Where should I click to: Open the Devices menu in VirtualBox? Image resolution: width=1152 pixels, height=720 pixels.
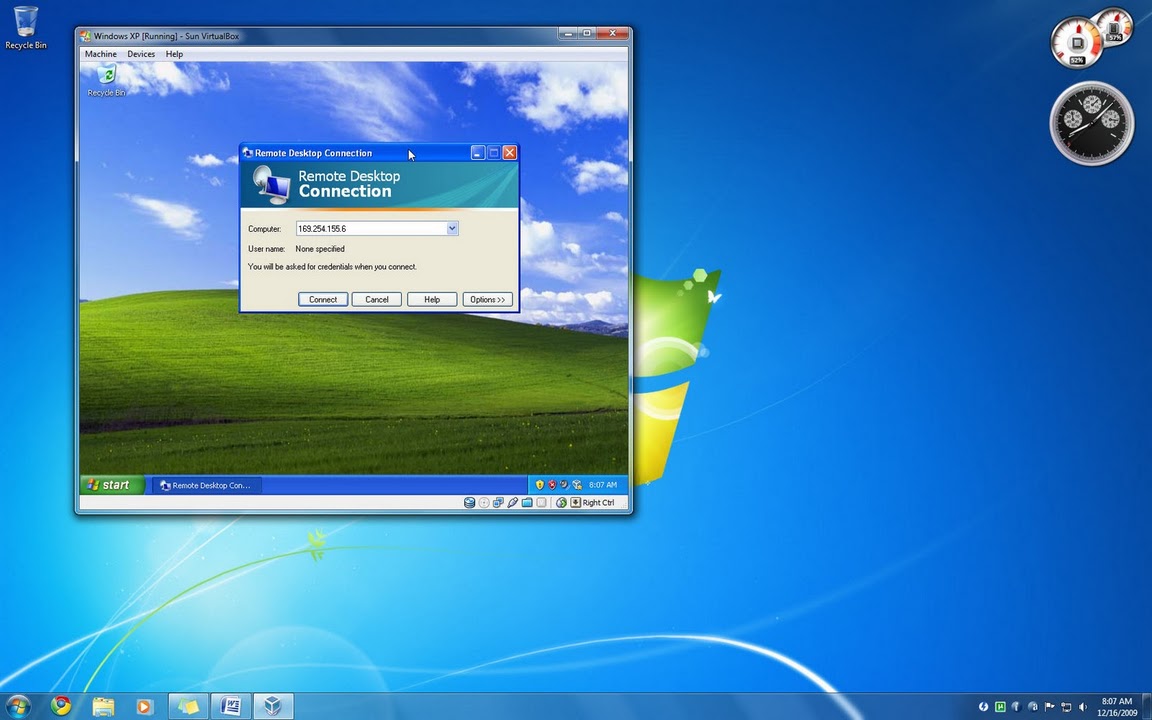141,54
